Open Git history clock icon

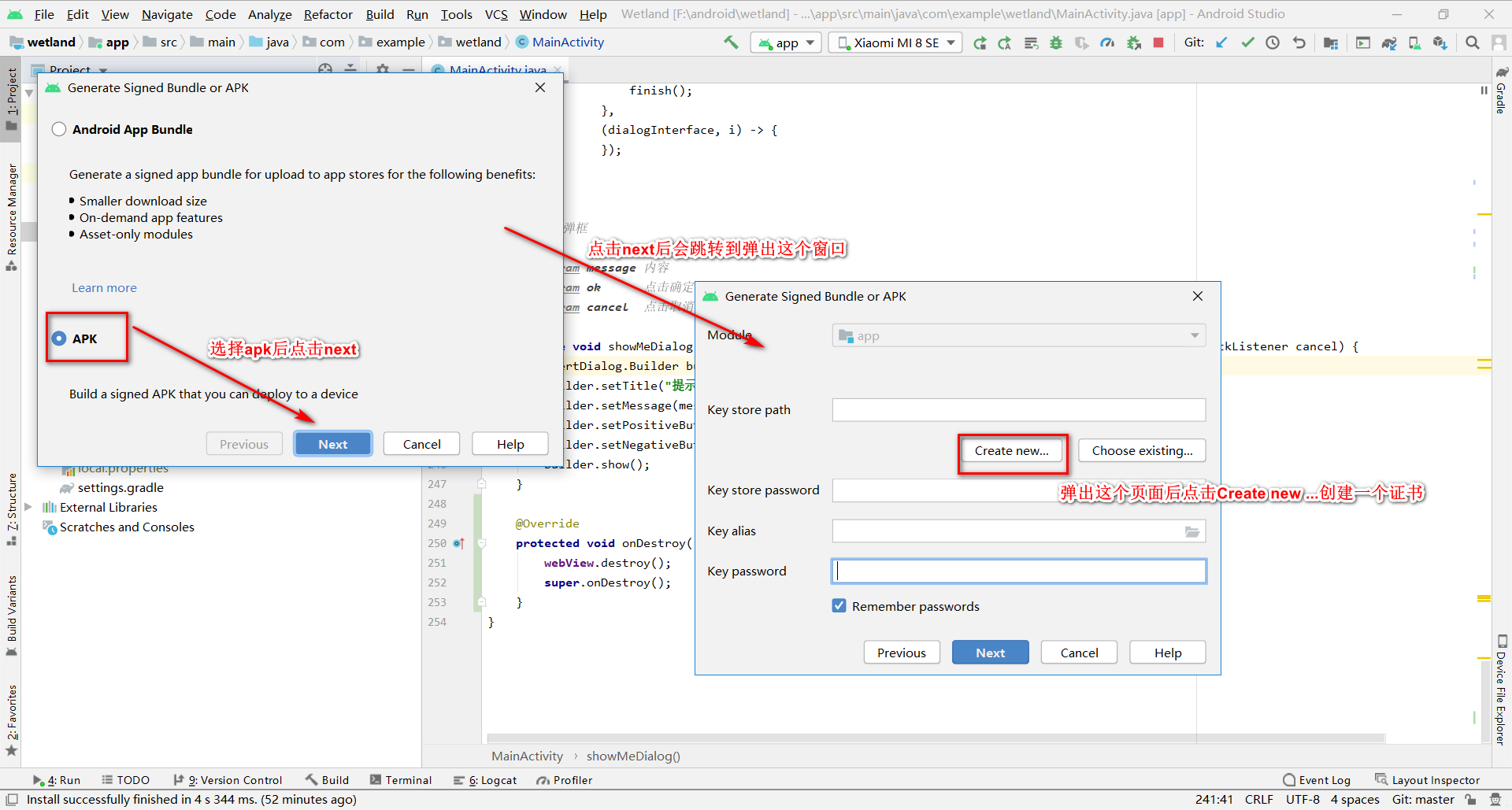coord(1273,43)
